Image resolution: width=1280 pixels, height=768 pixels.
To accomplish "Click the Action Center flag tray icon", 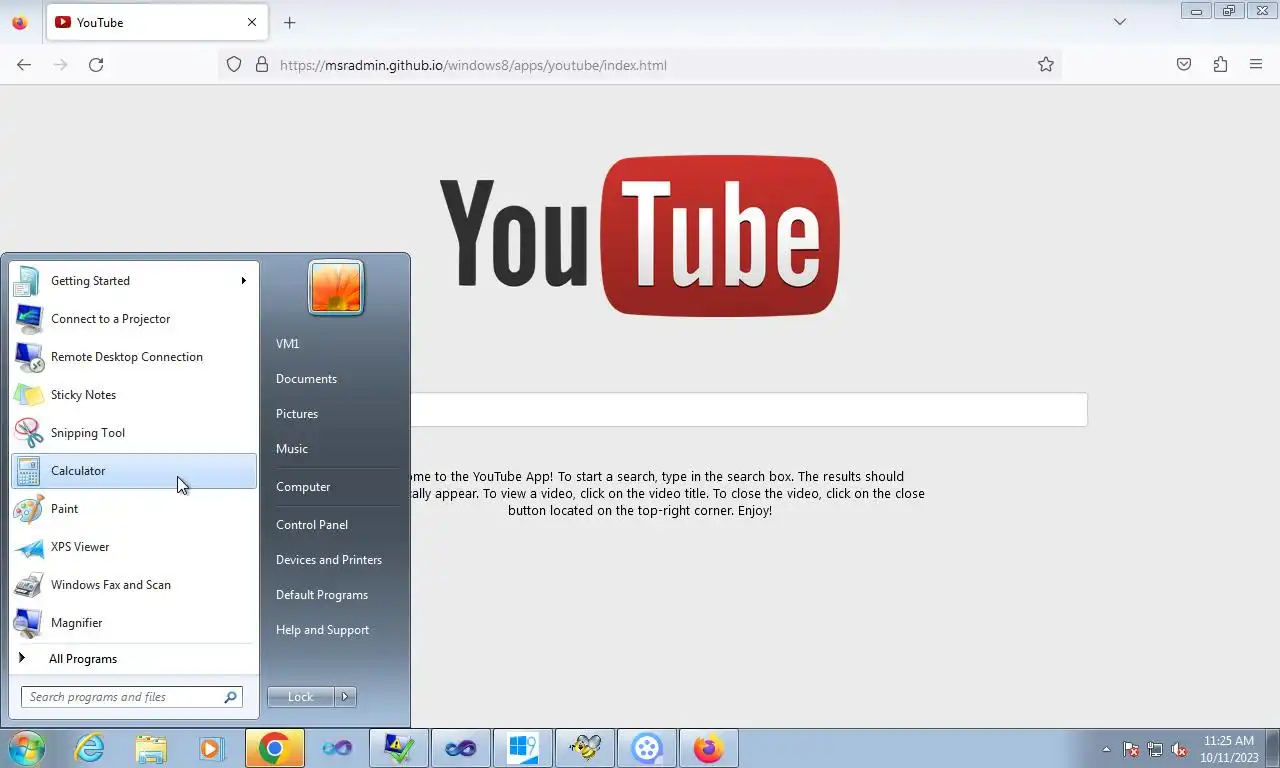I will [1131, 749].
